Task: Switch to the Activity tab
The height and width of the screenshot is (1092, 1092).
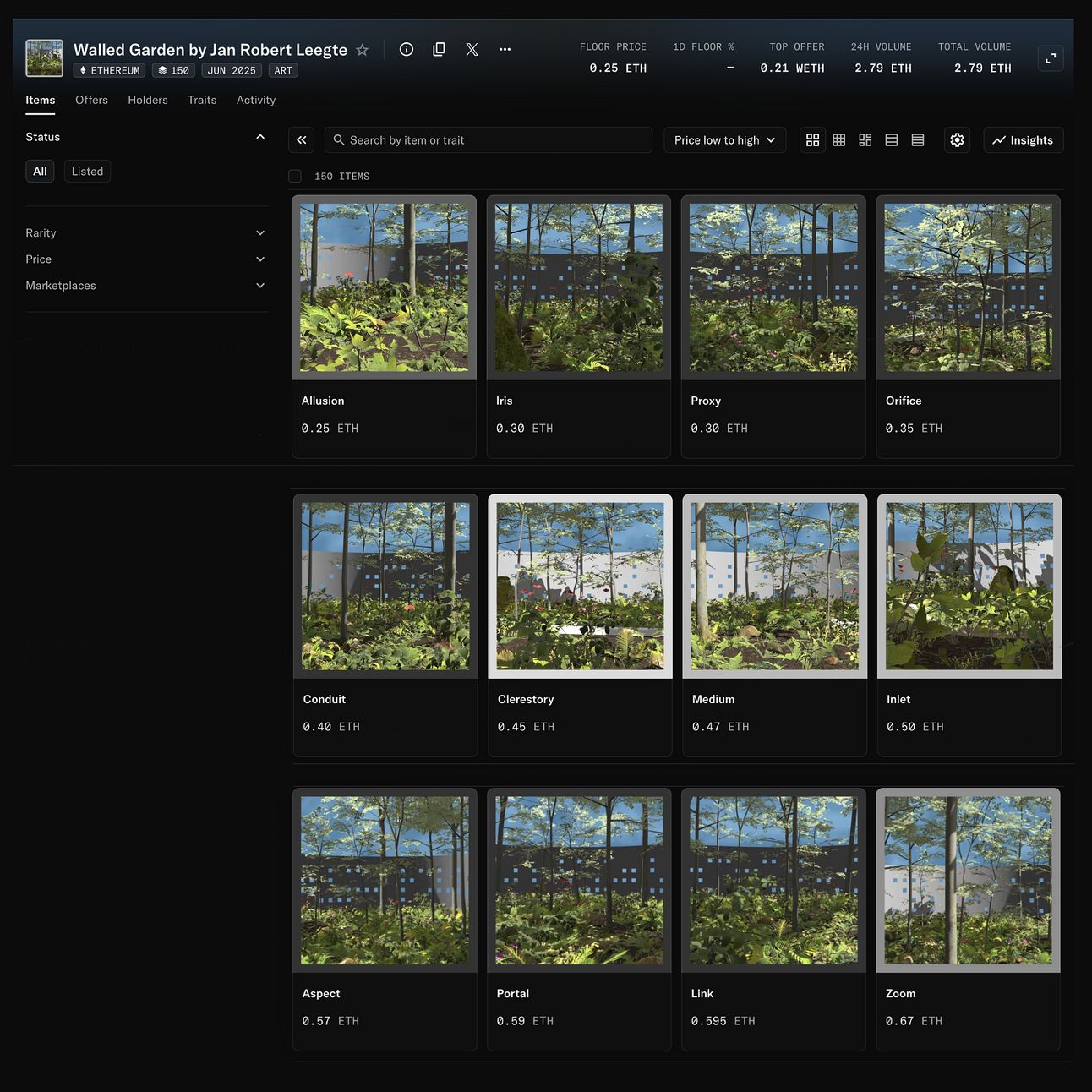Action: (x=255, y=100)
